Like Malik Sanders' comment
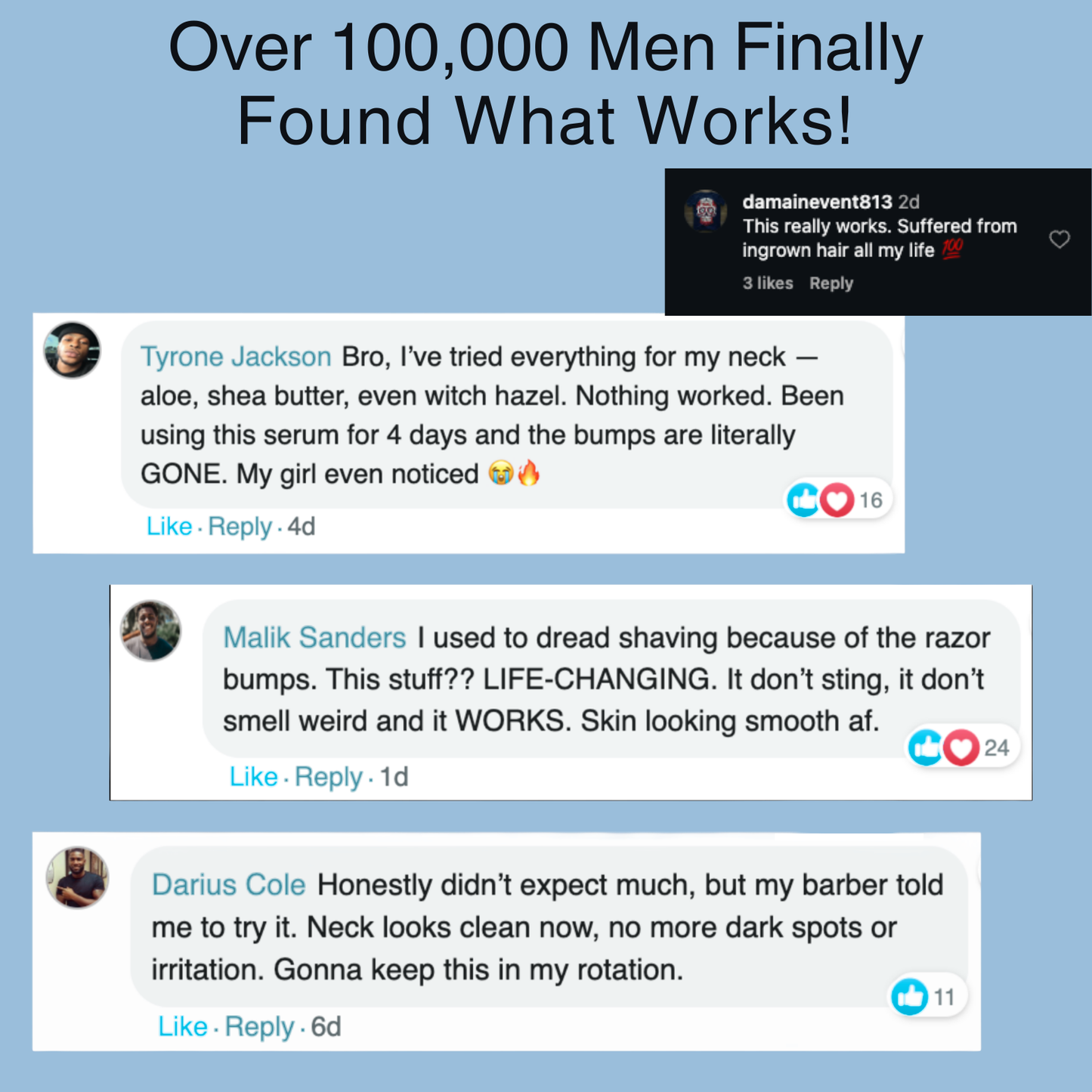 [x=253, y=776]
